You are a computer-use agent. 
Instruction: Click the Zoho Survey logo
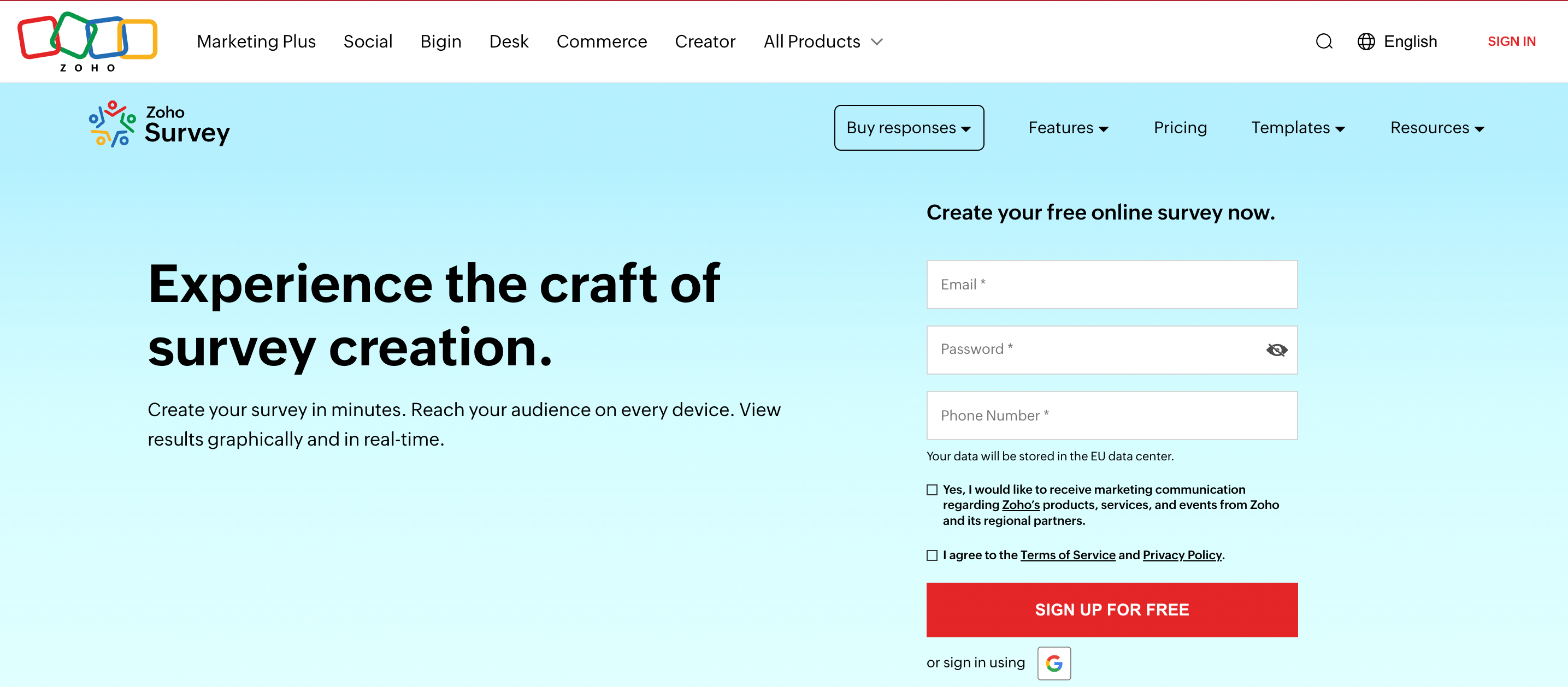160,125
